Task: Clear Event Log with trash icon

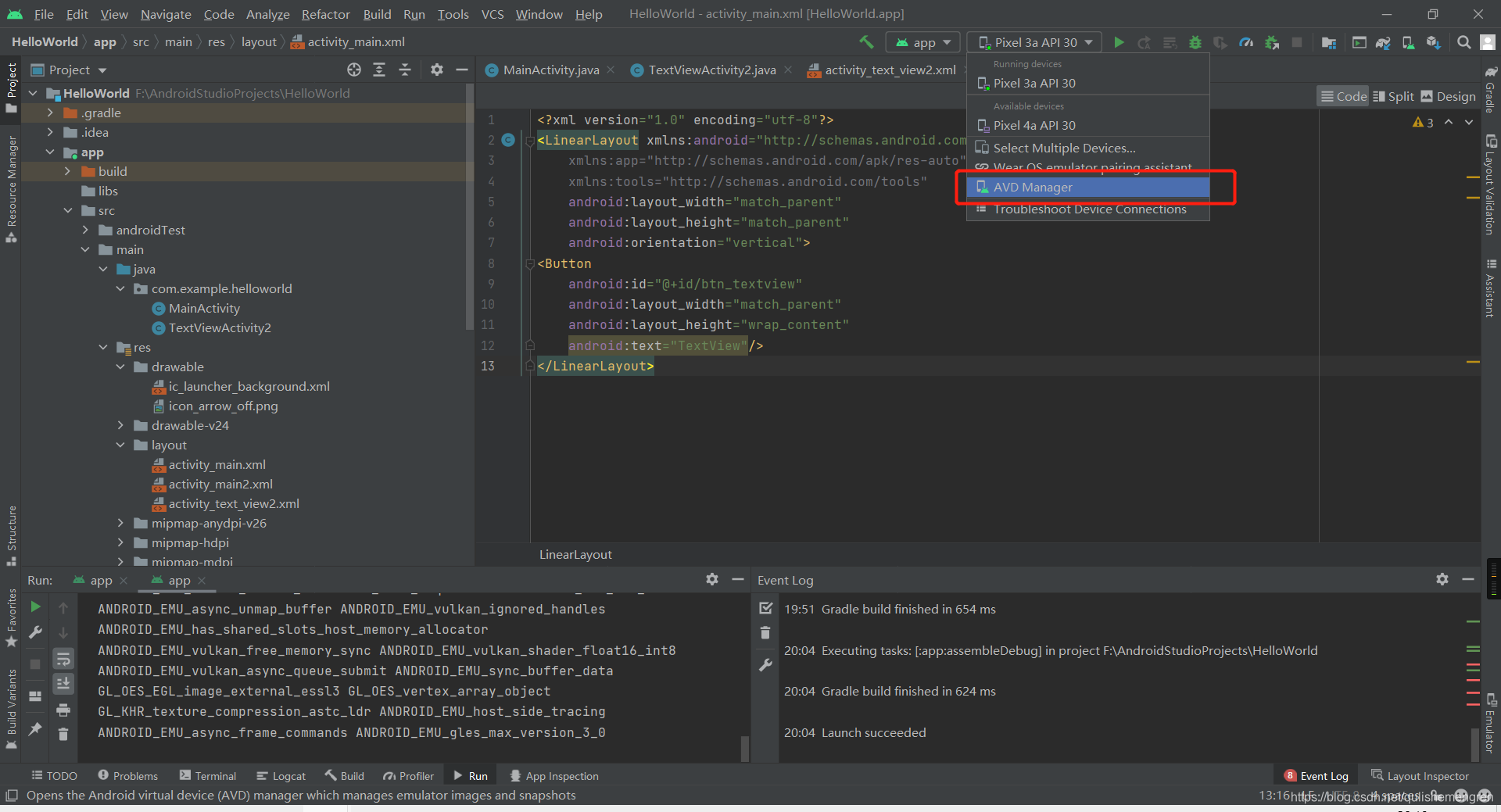Action: [765, 633]
